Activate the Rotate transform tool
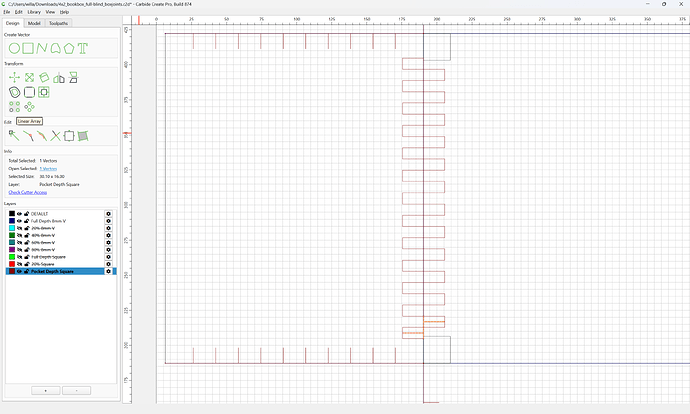Image resolution: width=690 pixels, height=414 pixels. click(44, 78)
